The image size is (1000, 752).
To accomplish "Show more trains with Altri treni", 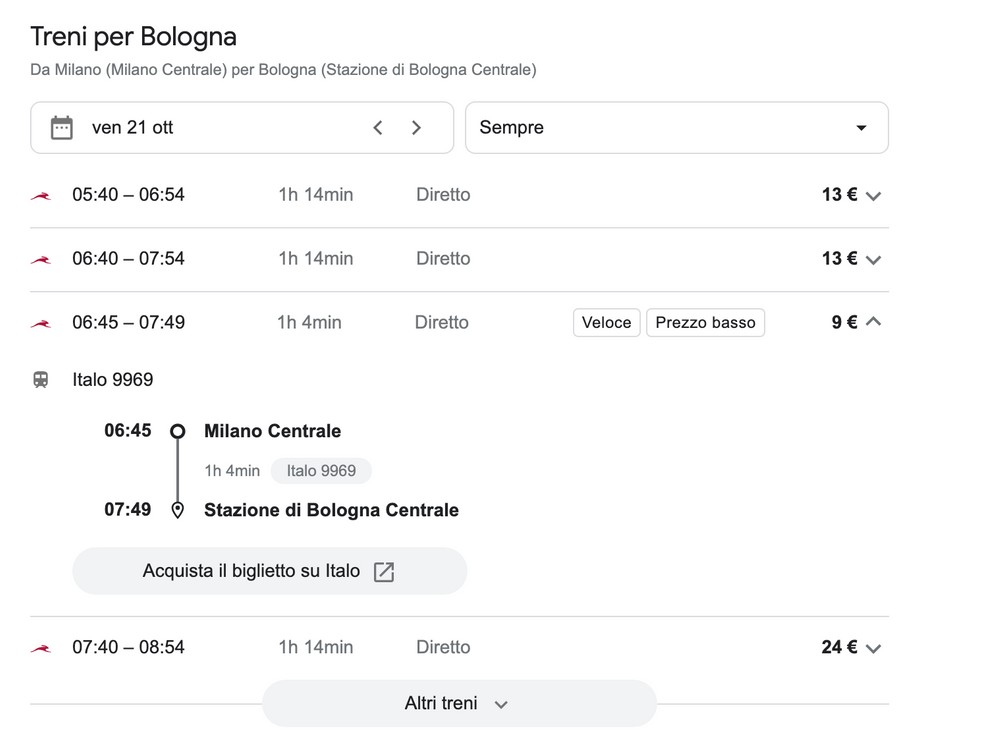I will (459, 704).
